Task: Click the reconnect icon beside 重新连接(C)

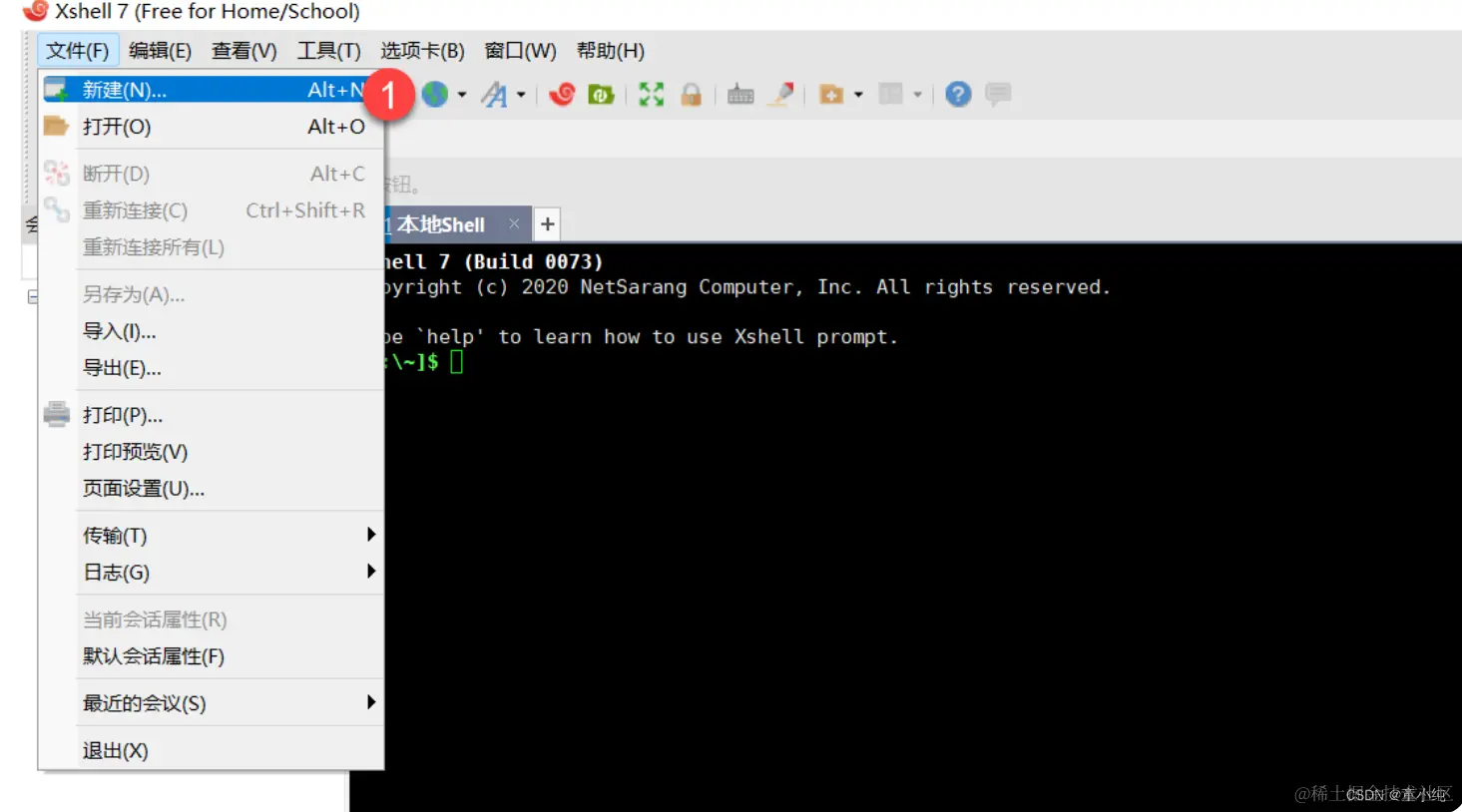Action: [57, 209]
